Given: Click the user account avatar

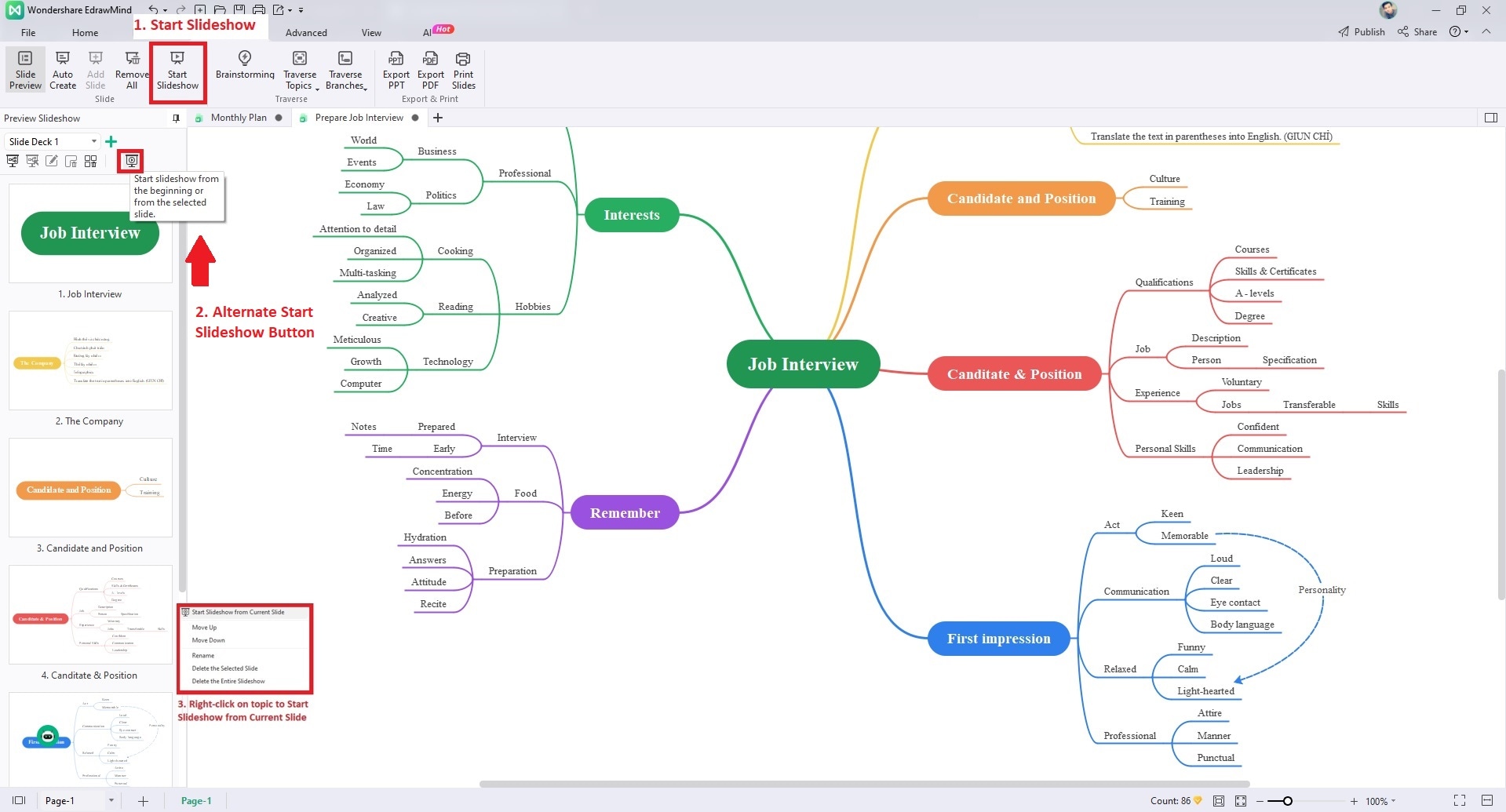Looking at the screenshot, I should coord(1388,10).
